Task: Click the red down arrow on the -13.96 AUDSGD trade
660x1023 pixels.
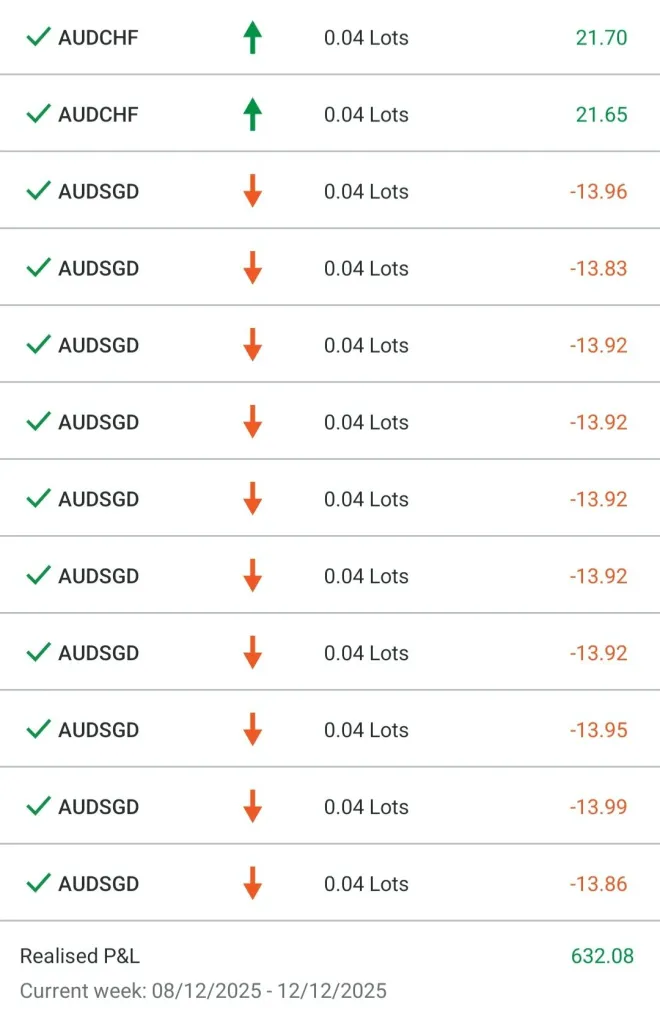Action: click(252, 191)
